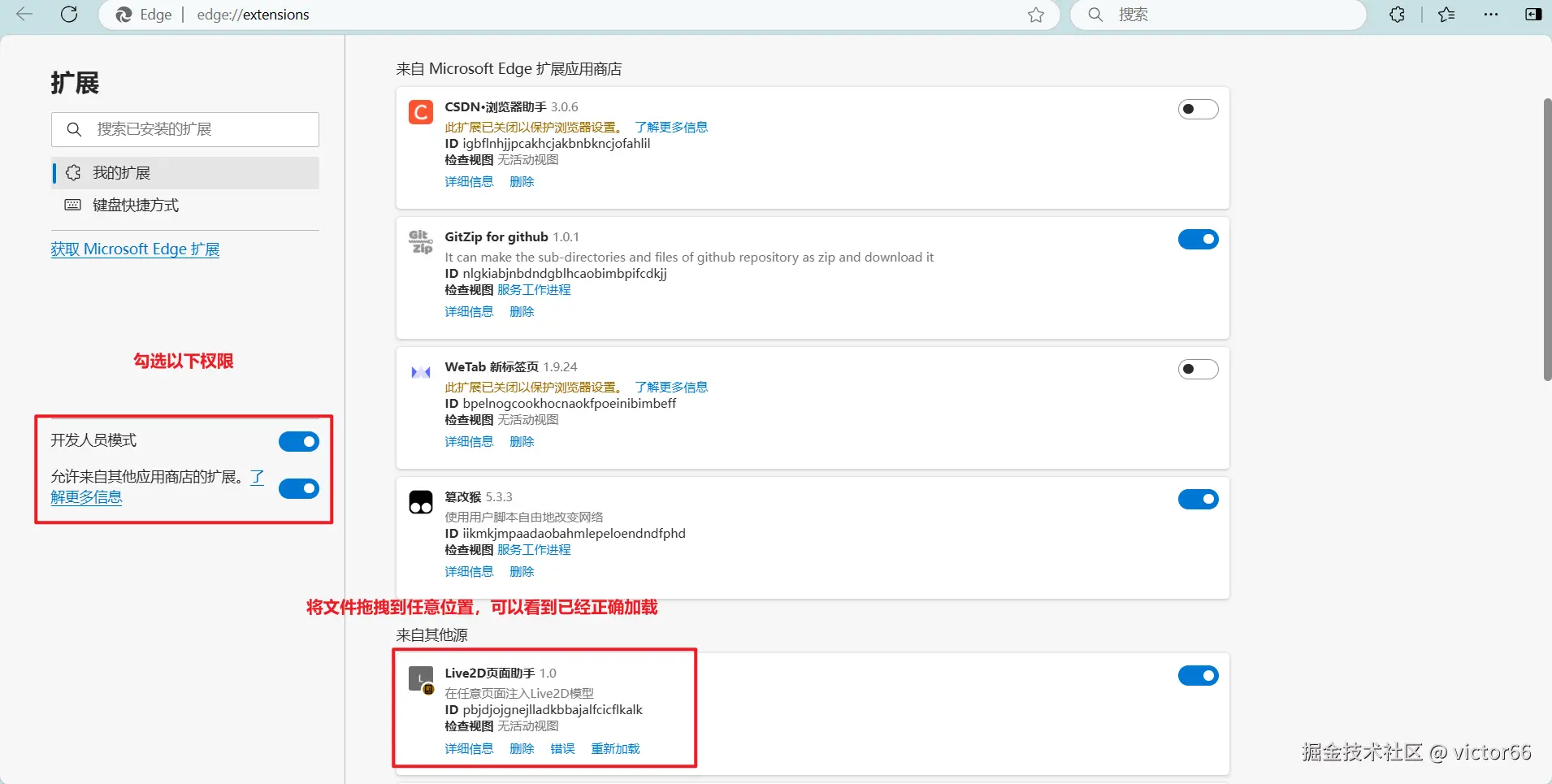Click magnifier icon in 搜索已安装的扩展 box
1552x784 pixels.
[x=74, y=129]
